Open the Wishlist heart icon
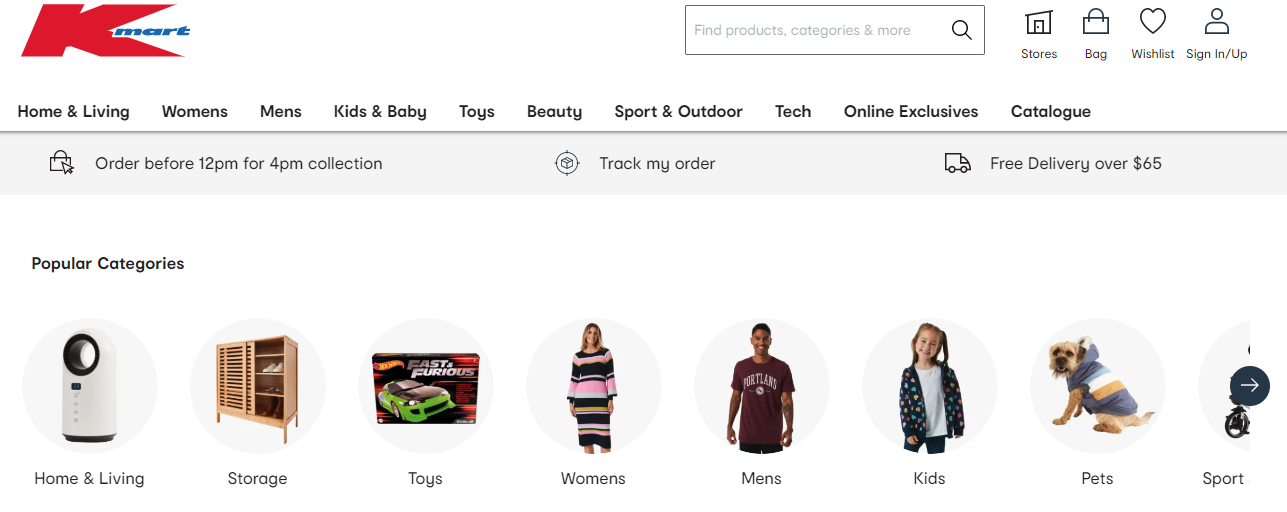 1153,22
